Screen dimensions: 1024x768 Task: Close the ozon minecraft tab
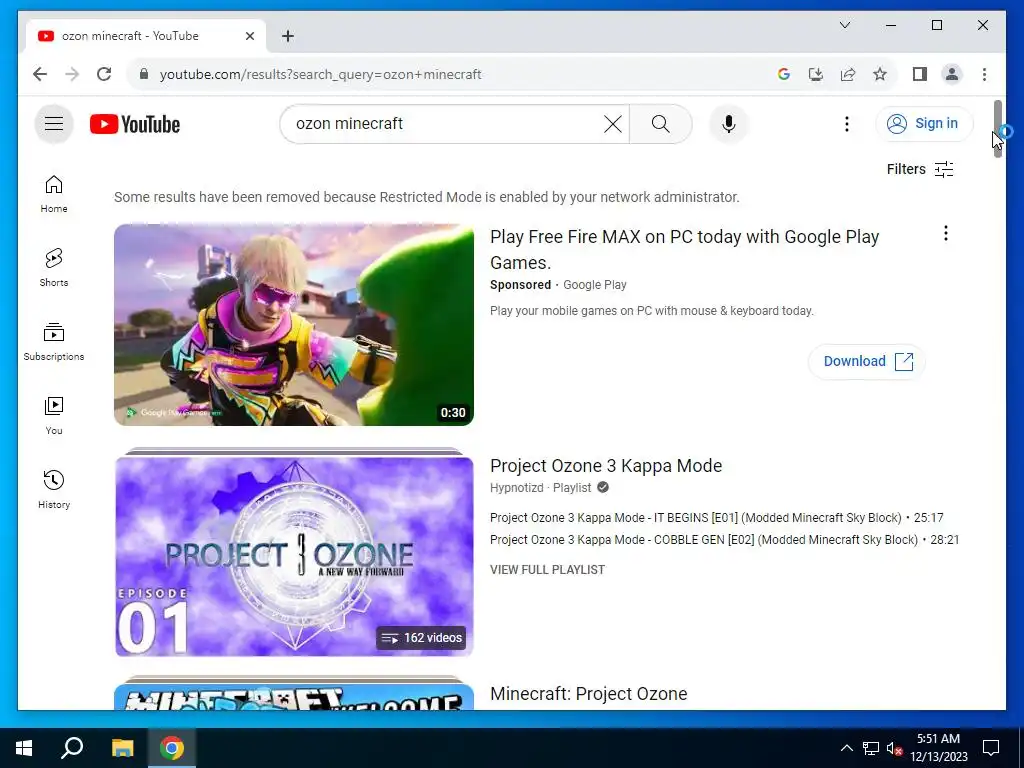[249, 36]
